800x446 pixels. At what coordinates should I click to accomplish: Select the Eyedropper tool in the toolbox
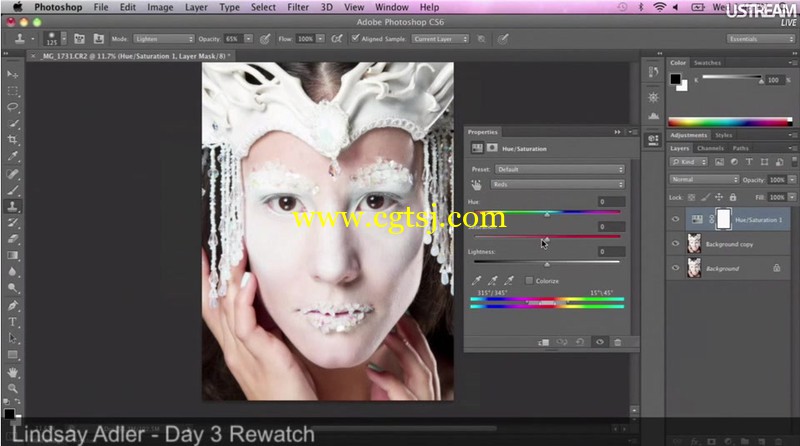13,156
